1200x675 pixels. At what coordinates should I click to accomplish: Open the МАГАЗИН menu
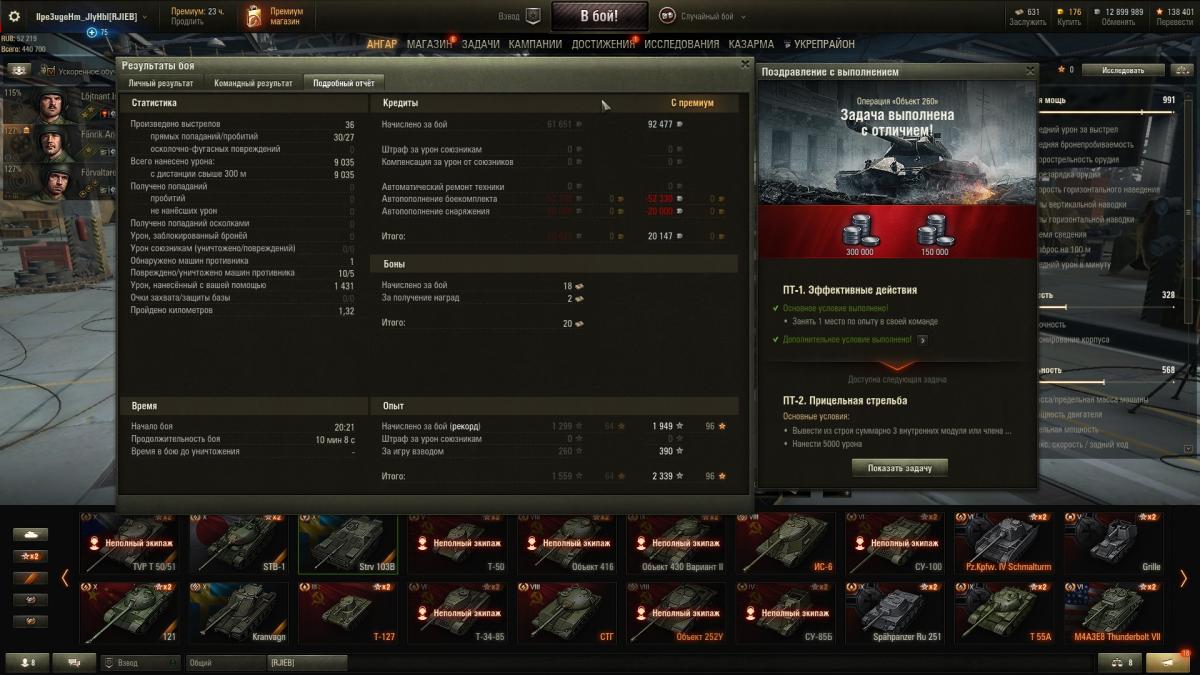(x=429, y=44)
